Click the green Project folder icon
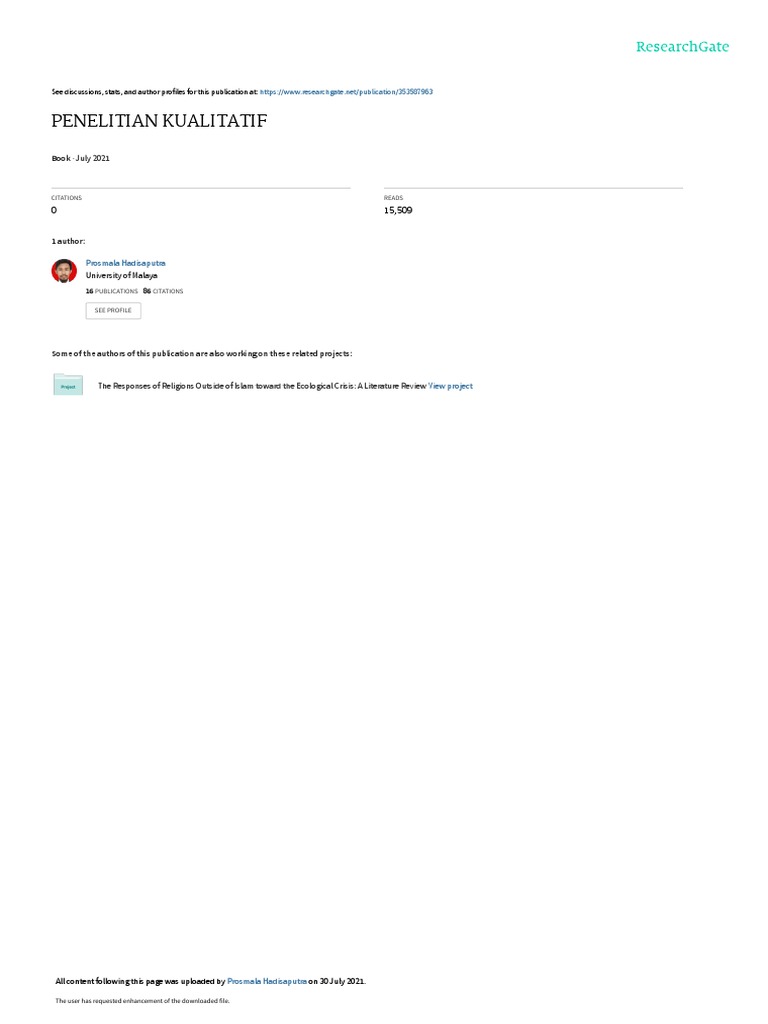 [x=68, y=385]
